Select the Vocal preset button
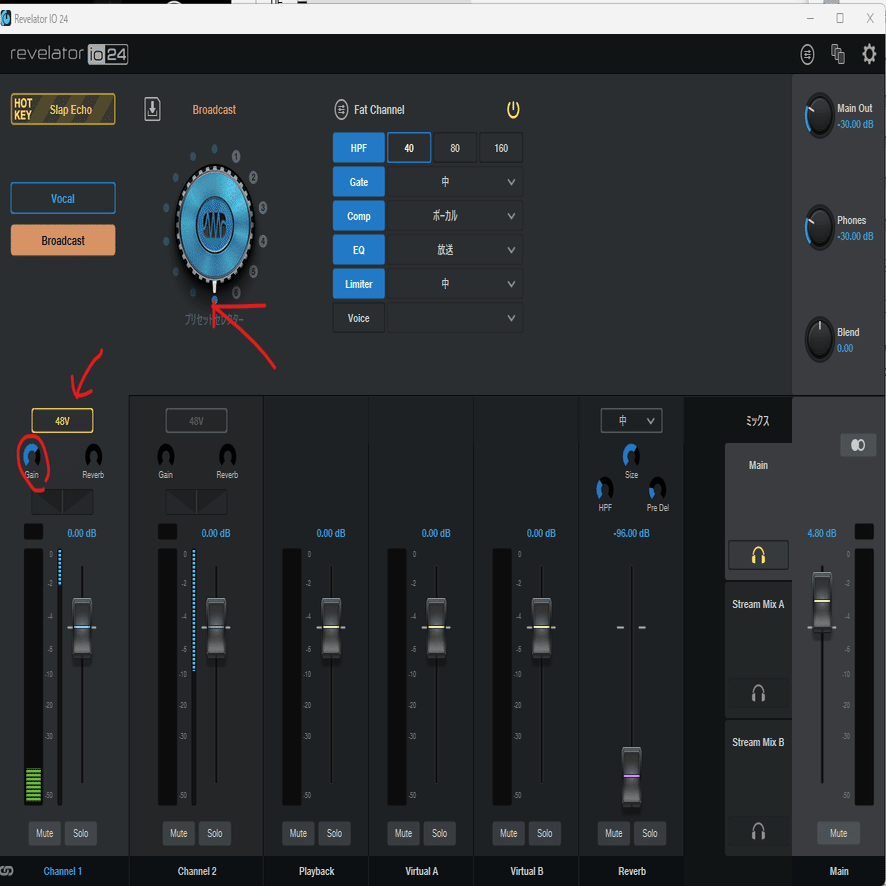Image resolution: width=886 pixels, height=886 pixels. click(63, 198)
